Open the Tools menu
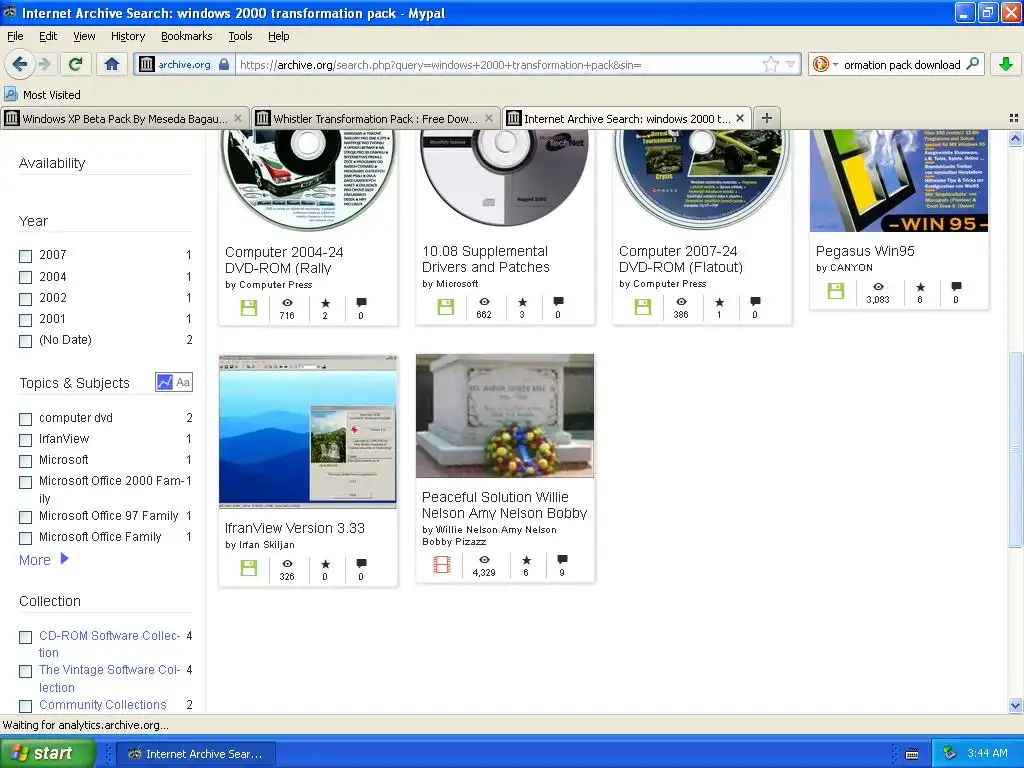Image resolution: width=1024 pixels, height=768 pixels. coord(240,36)
